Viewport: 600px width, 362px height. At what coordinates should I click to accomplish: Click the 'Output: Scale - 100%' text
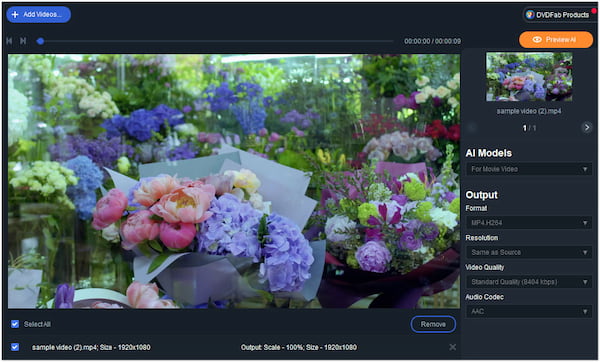coord(271,347)
